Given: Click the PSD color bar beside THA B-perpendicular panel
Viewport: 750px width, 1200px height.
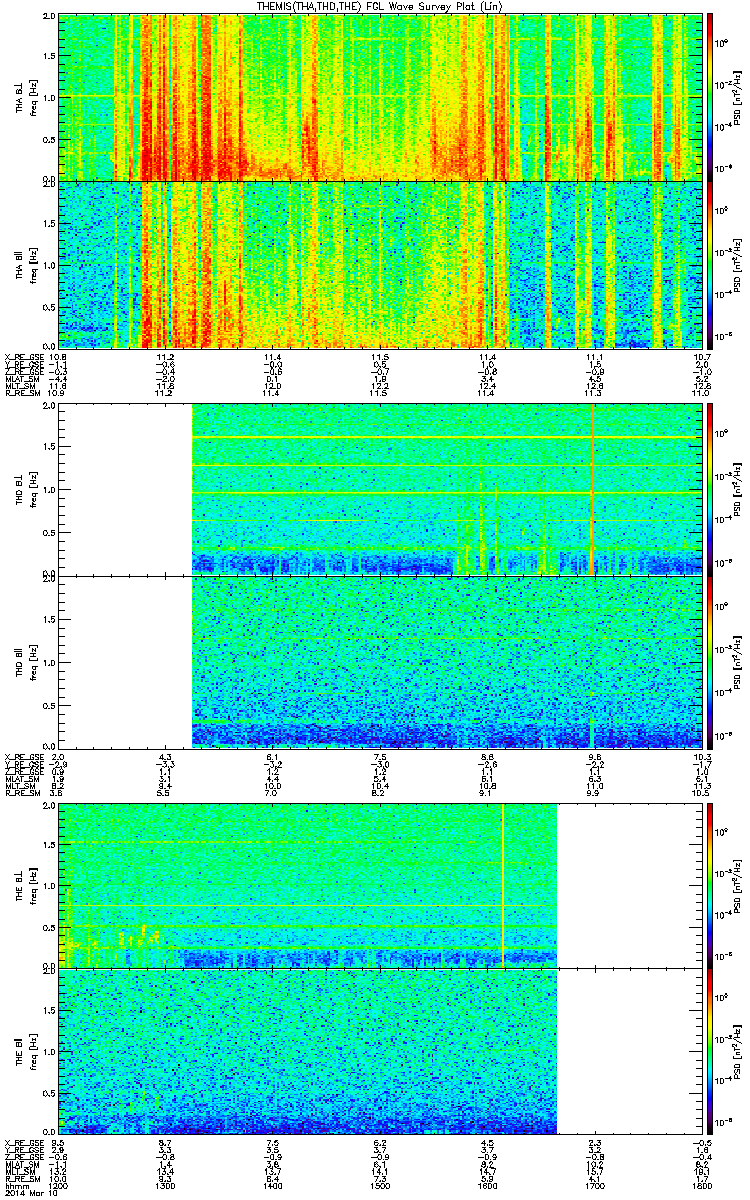Looking at the screenshot, I should click(711, 97).
